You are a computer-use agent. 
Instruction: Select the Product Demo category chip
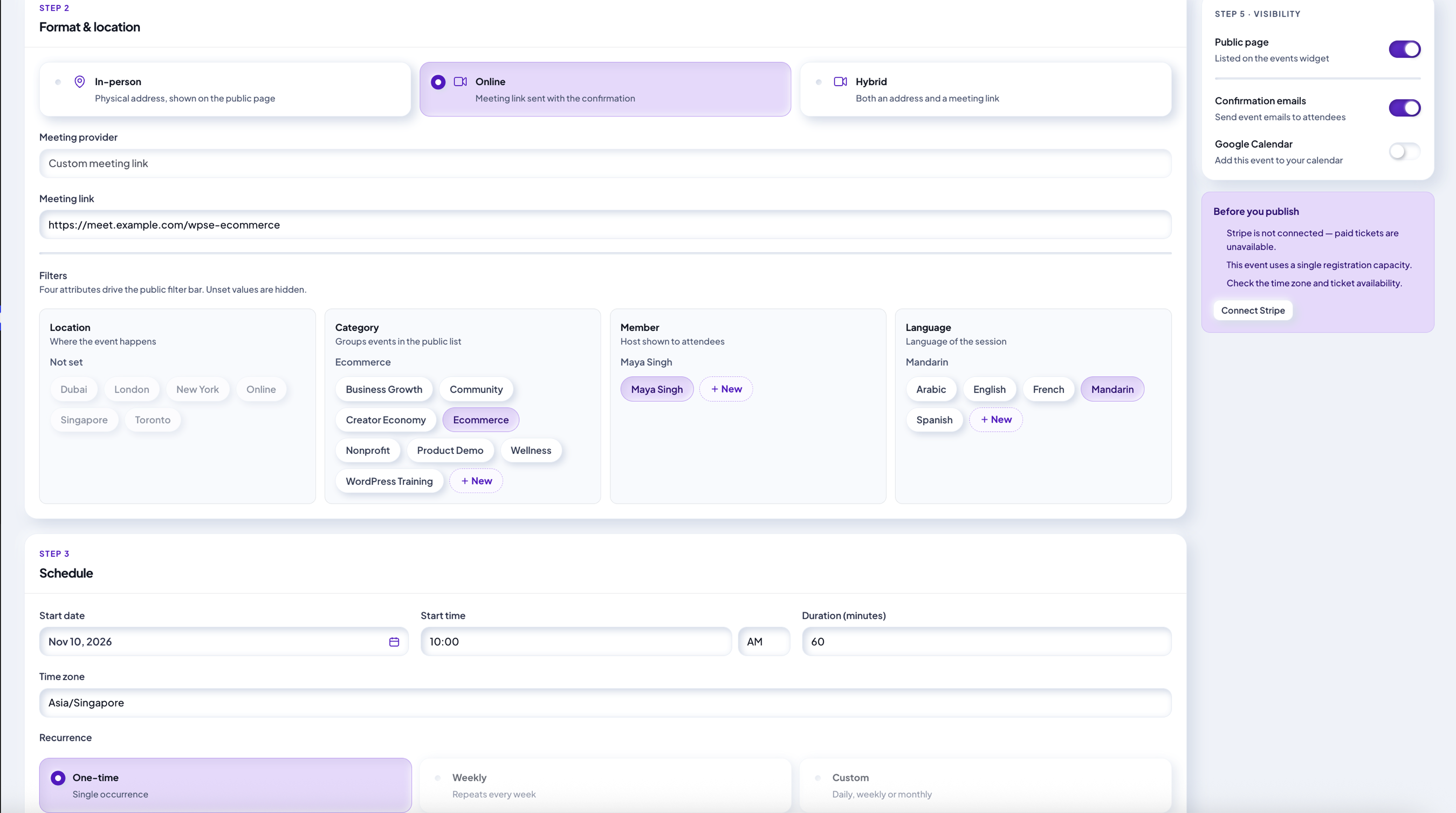coord(450,450)
